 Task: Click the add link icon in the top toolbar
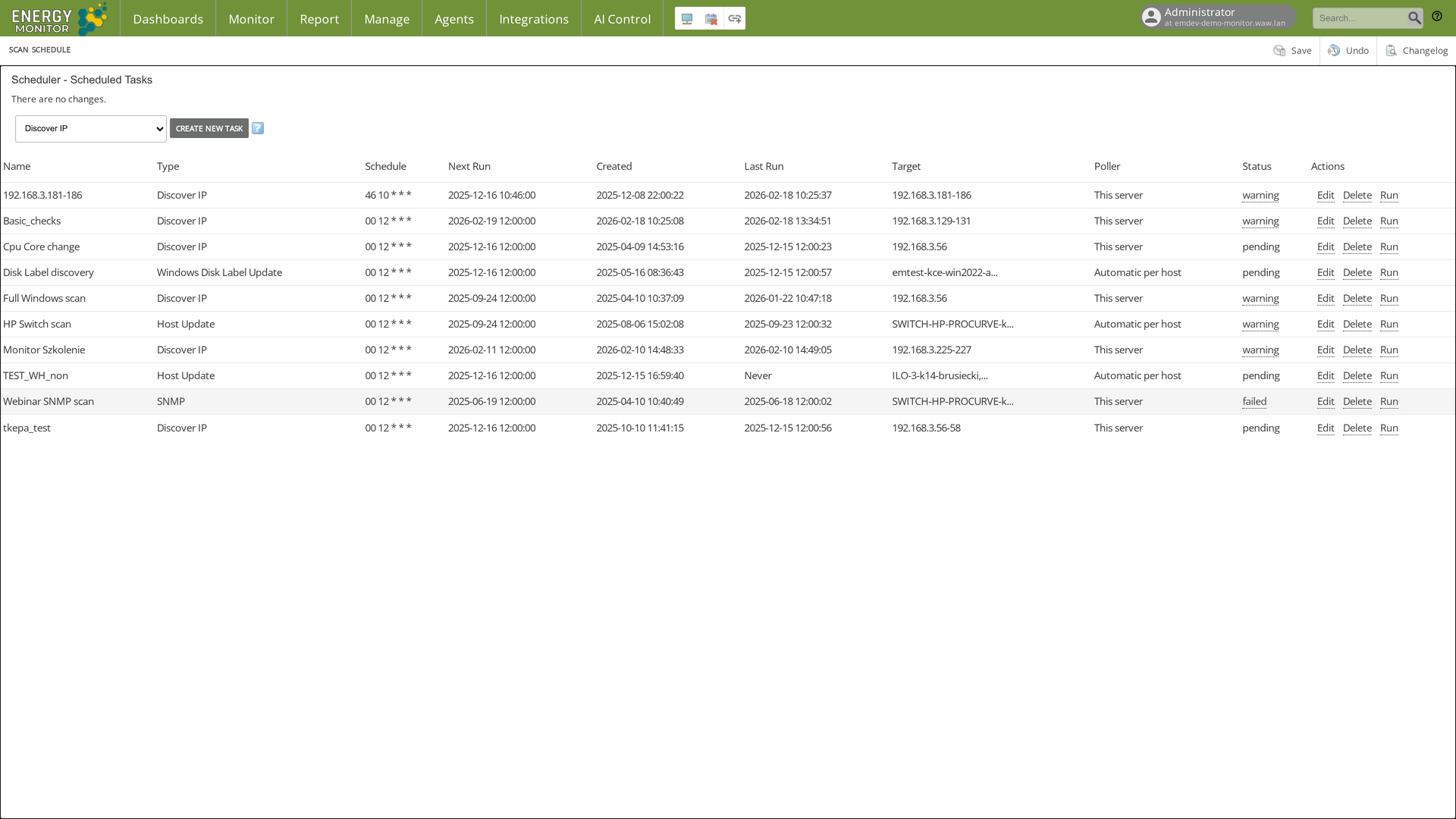tap(734, 19)
